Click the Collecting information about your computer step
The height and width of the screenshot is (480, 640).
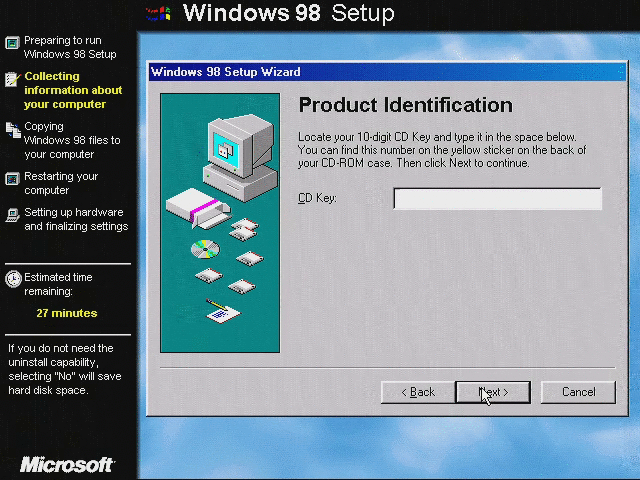coord(73,90)
